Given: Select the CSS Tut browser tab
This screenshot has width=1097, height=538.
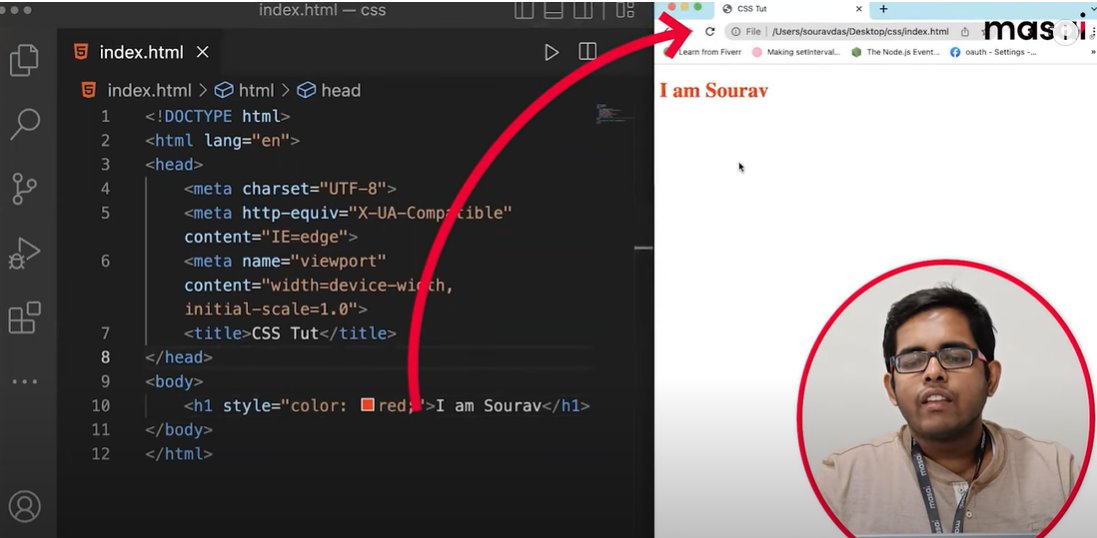Looking at the screenshot, I should click(x=792, y=9).
